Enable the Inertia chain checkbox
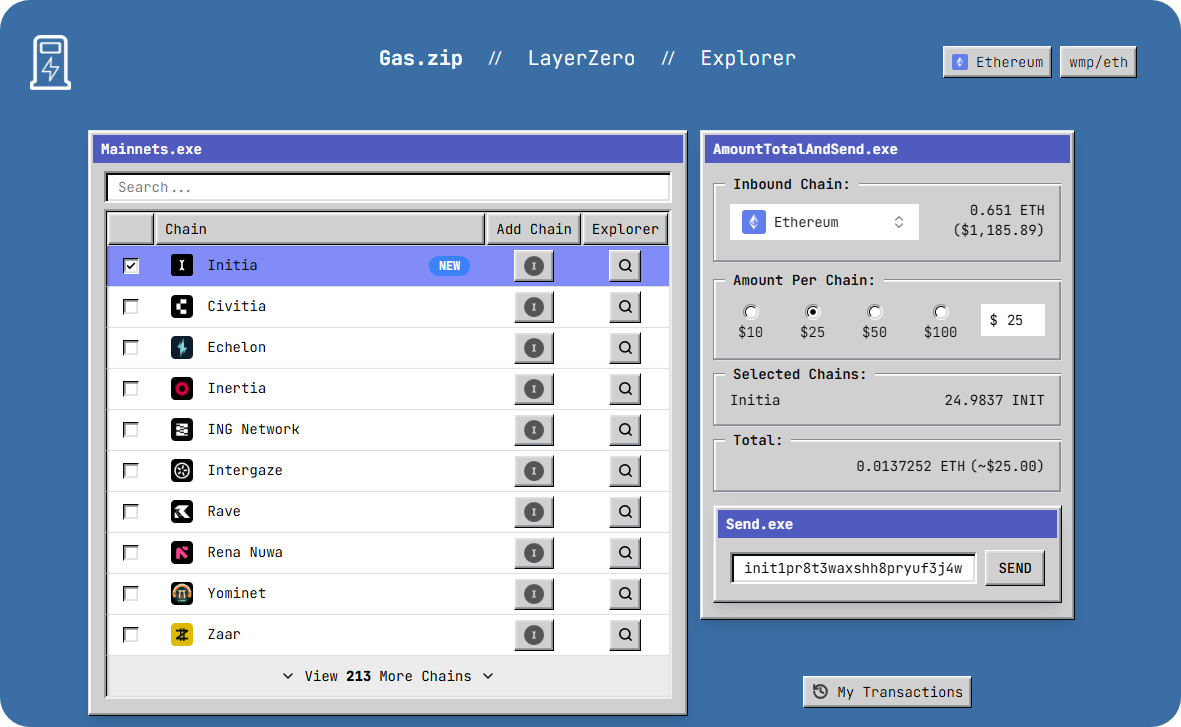 pyautogui.click(x=131, y=389)
